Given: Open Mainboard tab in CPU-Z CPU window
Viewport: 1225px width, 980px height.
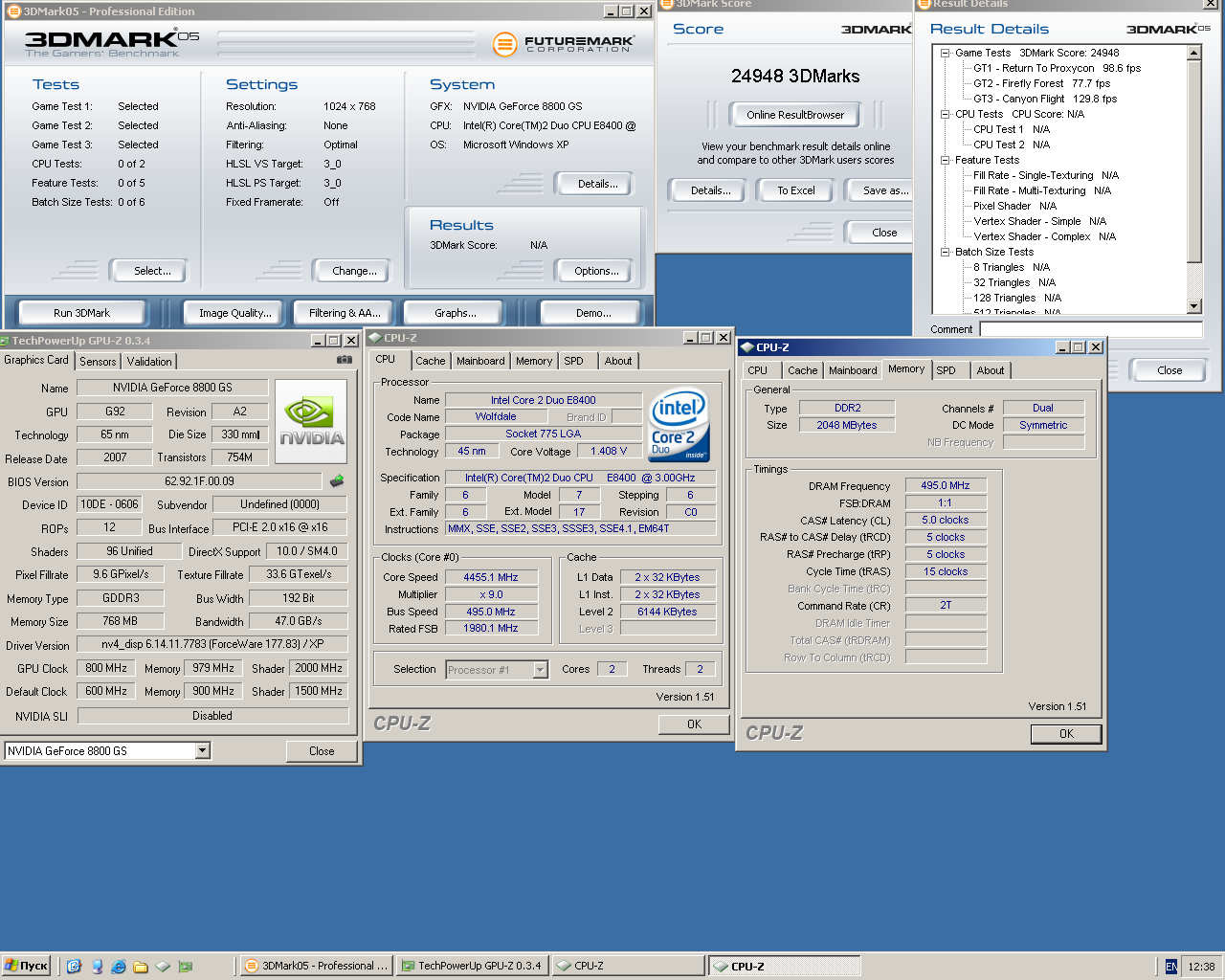Looking at the screenshot, I should click(x=480, y=361).
